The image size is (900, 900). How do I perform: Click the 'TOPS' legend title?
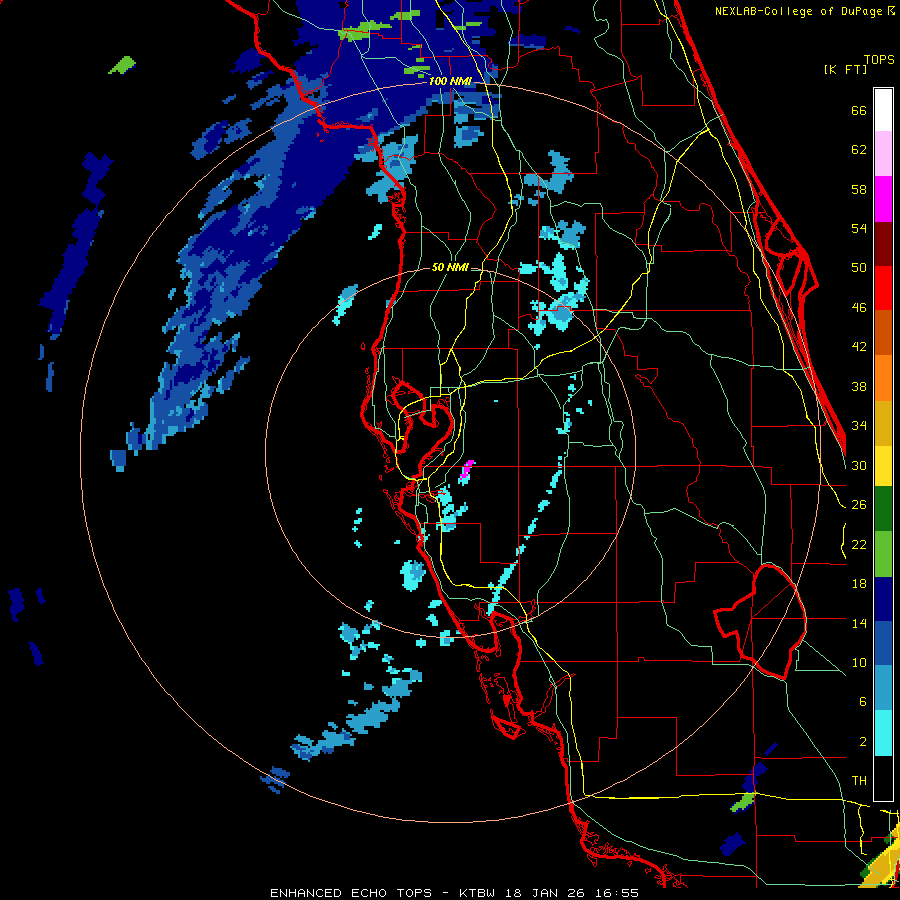pyautogui.click(x=879, y=59)
